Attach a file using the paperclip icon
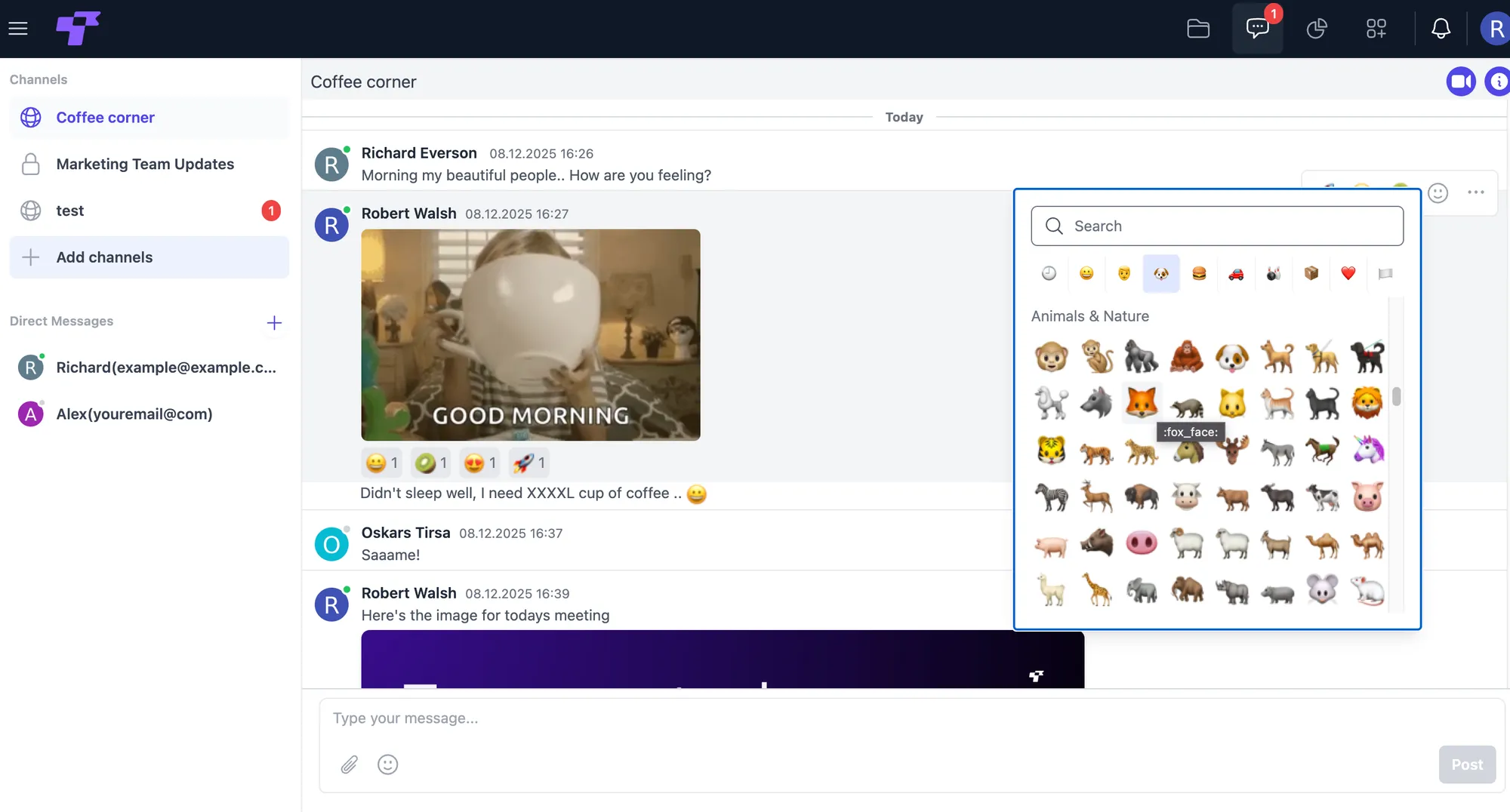 tap(349, 764)
